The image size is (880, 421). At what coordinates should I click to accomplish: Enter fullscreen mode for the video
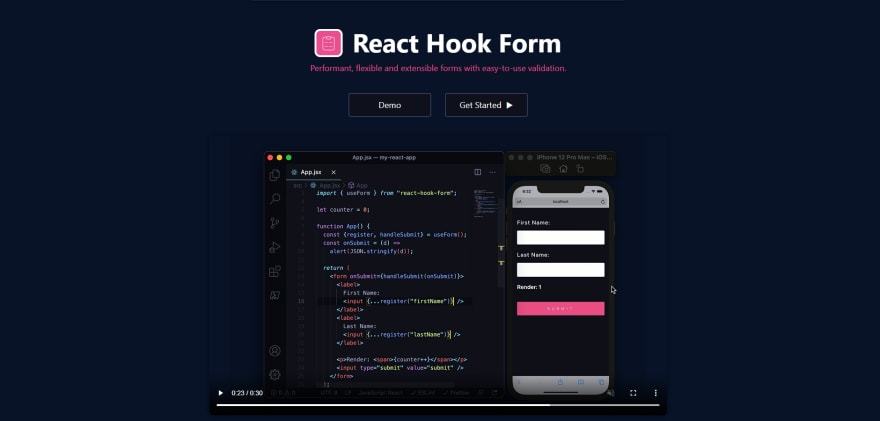click(633, 393)
